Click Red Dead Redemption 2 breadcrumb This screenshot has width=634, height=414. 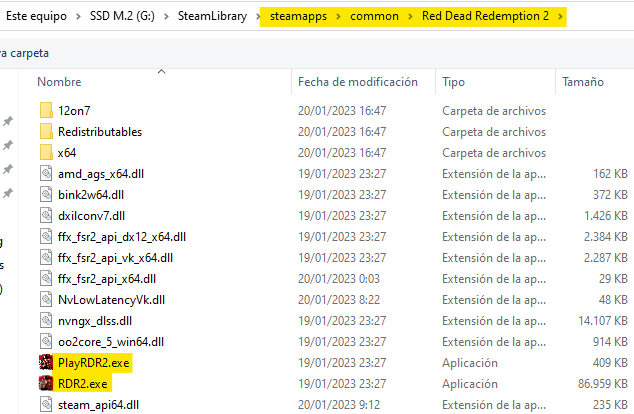pyautogui.click(x=485, y=16)
